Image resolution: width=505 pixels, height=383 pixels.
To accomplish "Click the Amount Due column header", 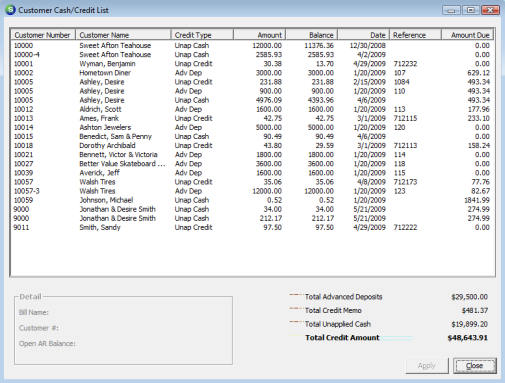I will pos(468,35).
